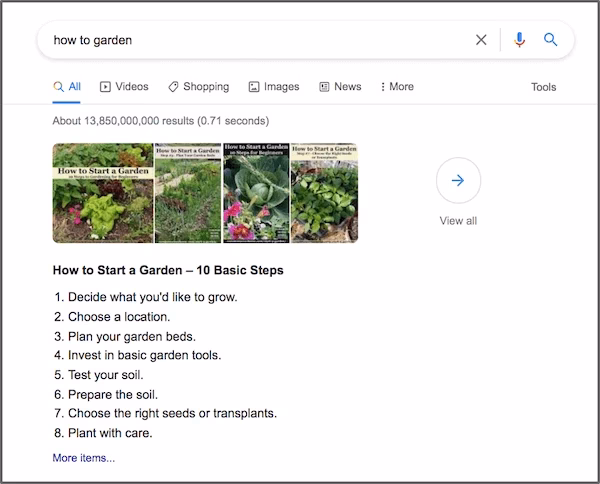
Task: Click the arrow circle to view all images
Action: tap(458, 181)
